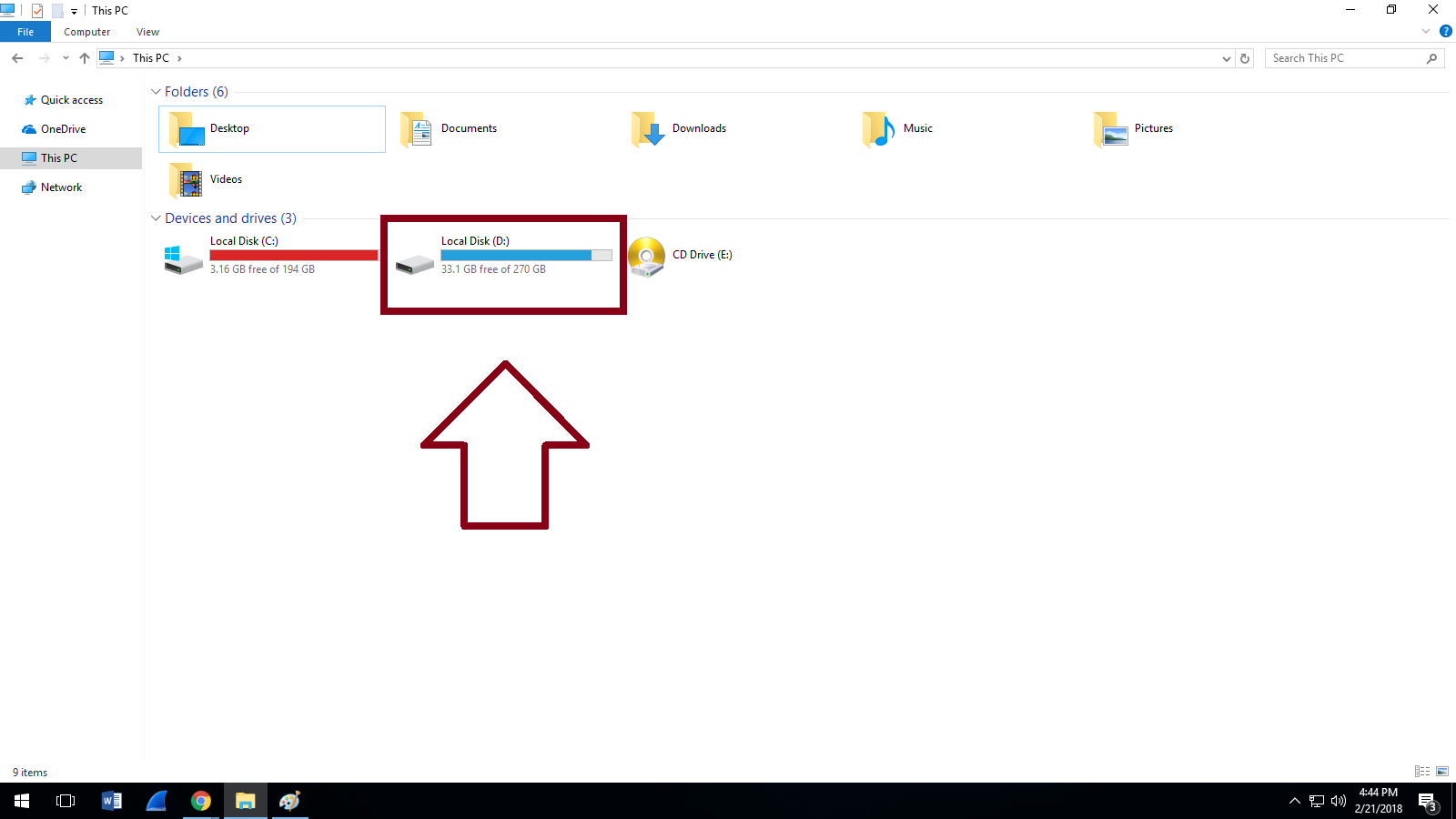The width and height of the screenshot is (1456, 819).
Task: Open the File ribbon tab
Action: click(x=25, y=32)
